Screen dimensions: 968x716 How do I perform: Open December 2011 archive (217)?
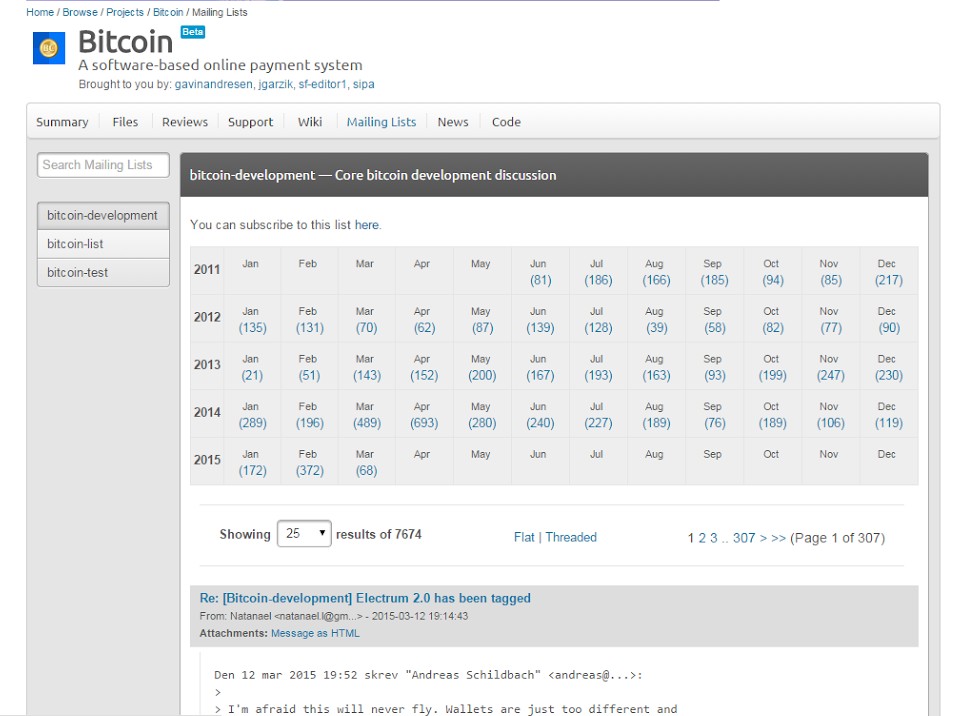click(888, 280)
